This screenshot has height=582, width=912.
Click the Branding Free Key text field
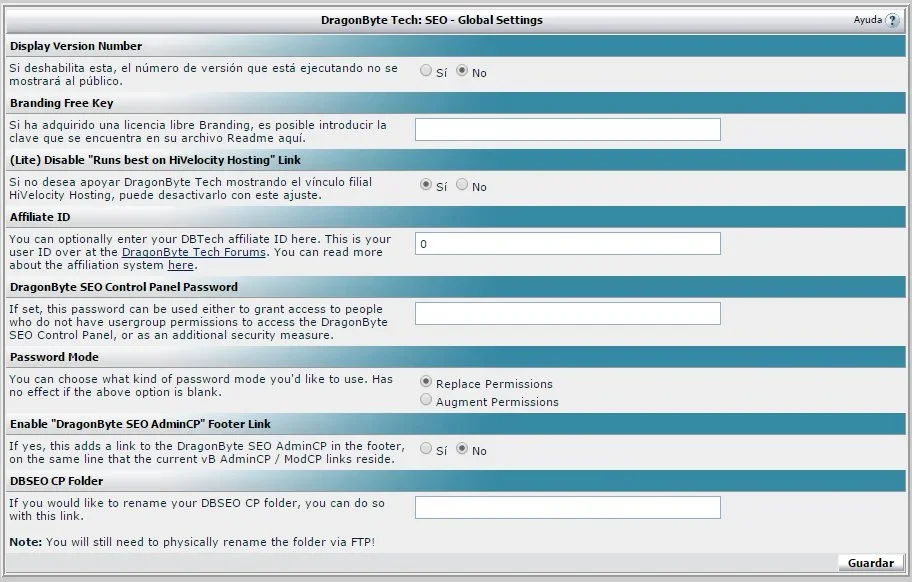coord(568,130)
